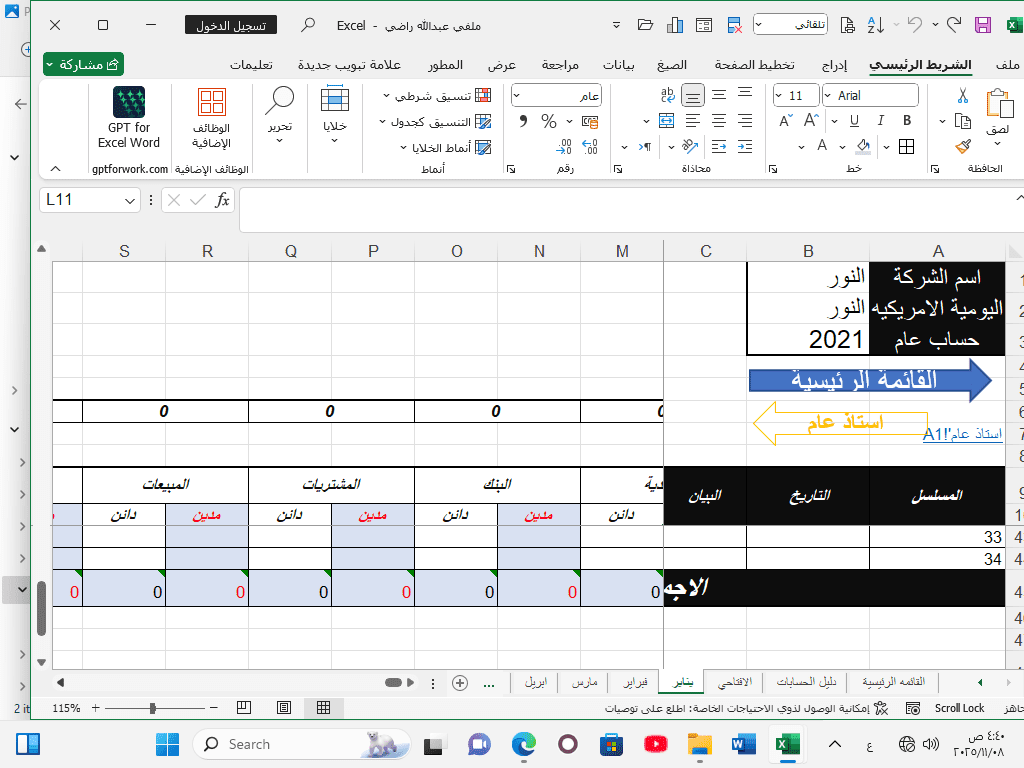Open the ملف (File) tab
Viewport: 1024px width, 768px height.
1007,65
